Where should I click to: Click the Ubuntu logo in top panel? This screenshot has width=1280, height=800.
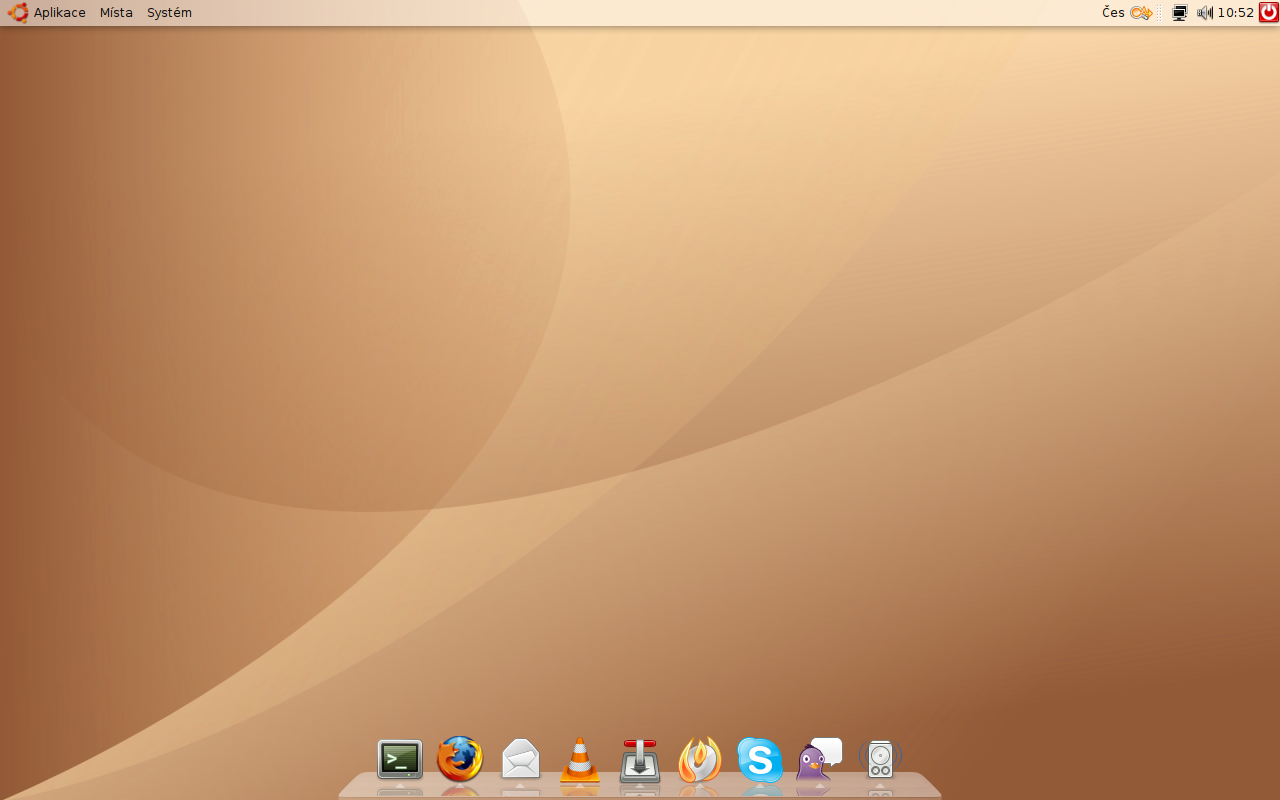(x=18, y=13)
